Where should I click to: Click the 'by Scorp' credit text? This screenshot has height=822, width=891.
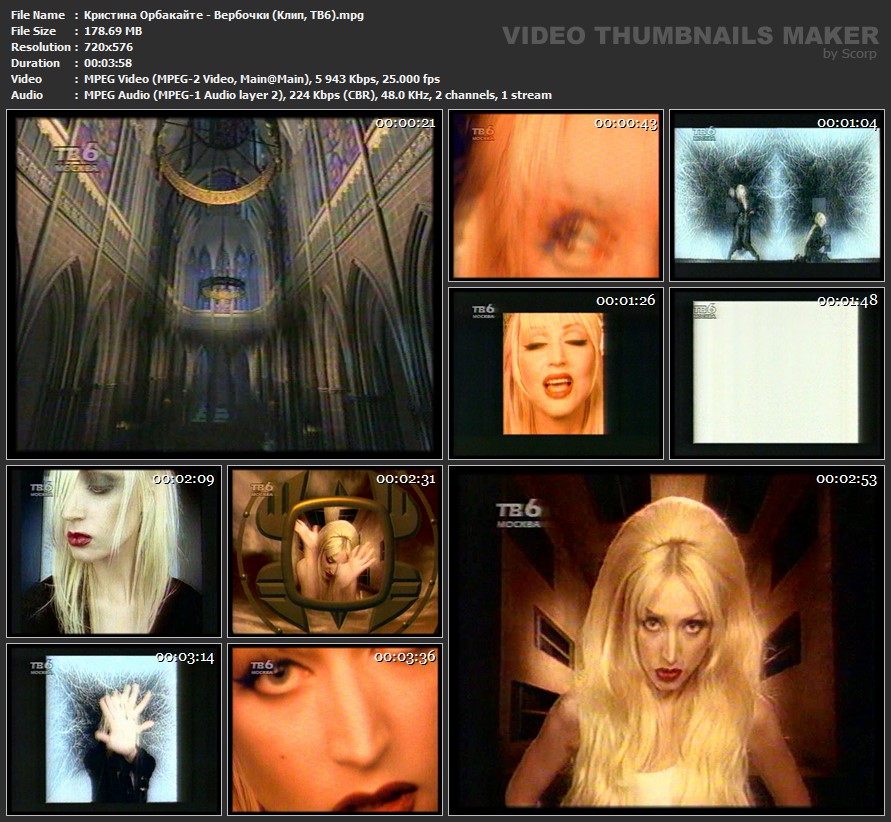(849, 54)
